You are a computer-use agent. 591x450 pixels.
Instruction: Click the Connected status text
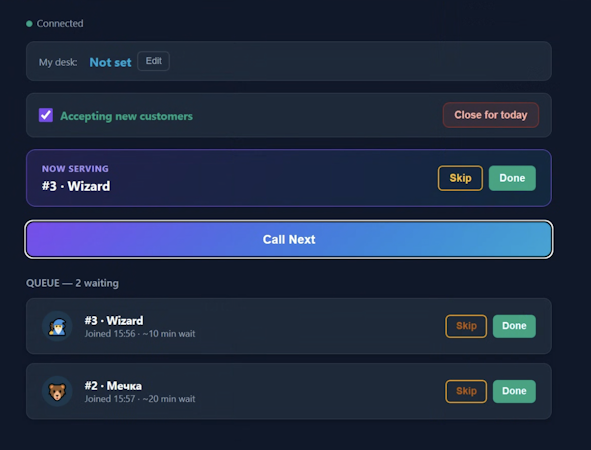click(60, 24)
